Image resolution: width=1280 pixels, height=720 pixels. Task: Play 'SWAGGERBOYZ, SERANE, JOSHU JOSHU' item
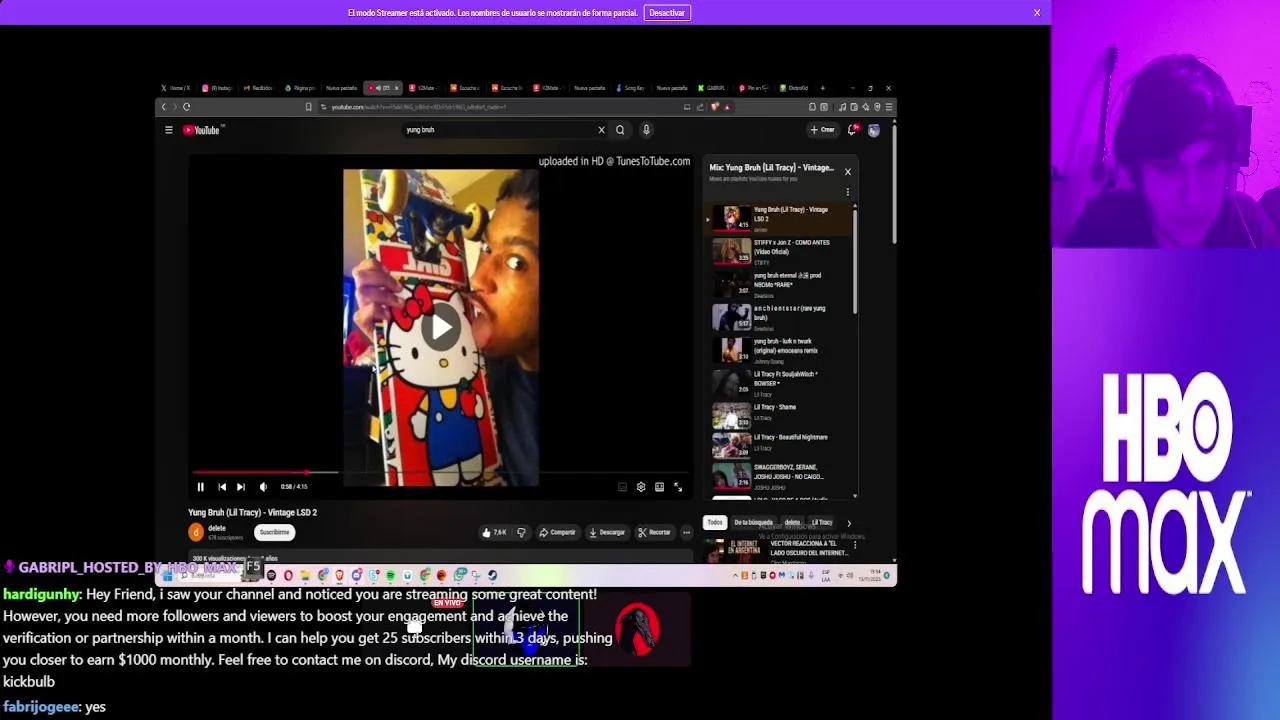pyautogui.click(x=780, y=475)
